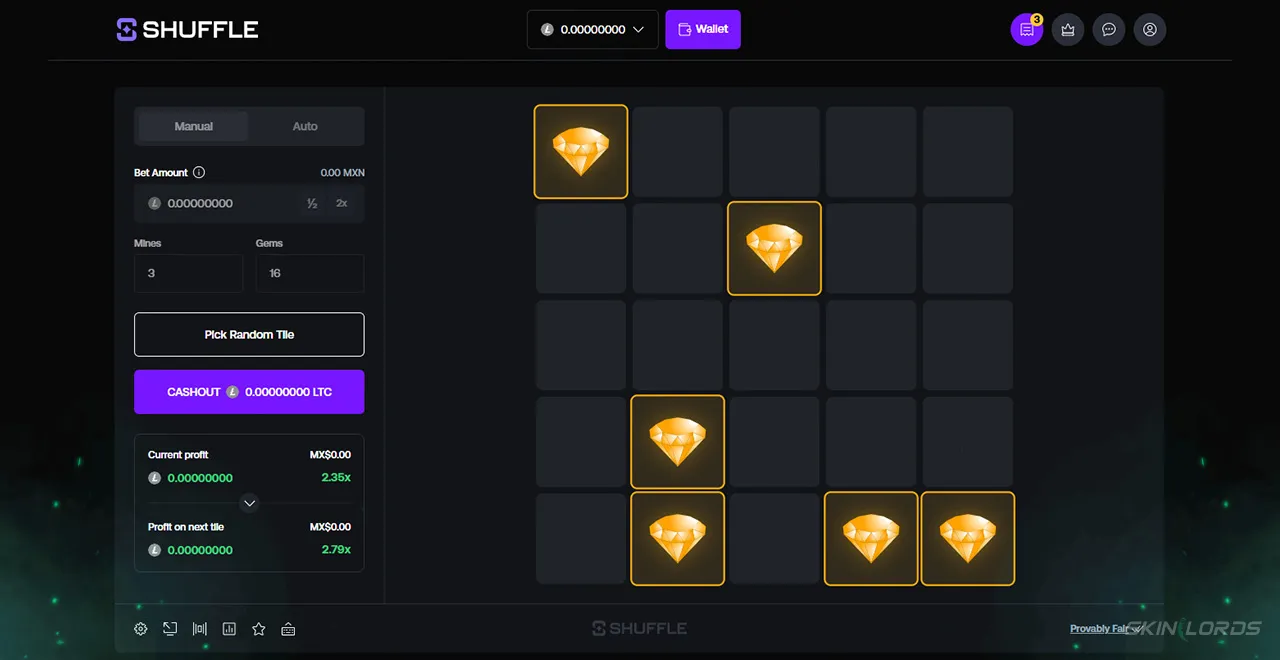Open the Provably Fair link

[x=1105, y=629]
